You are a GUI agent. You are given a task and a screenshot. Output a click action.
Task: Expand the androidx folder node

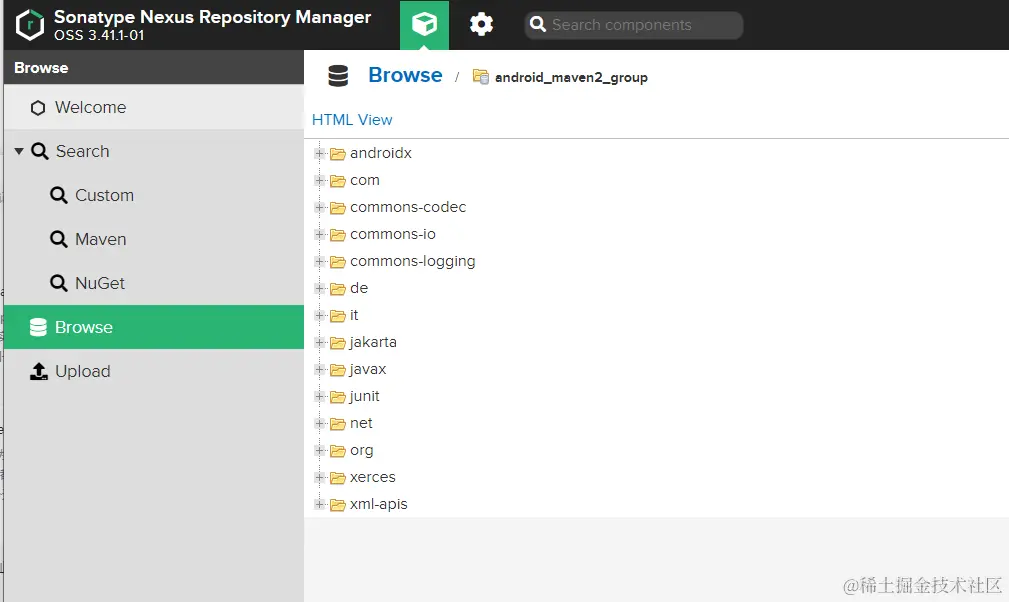point(319,153)
